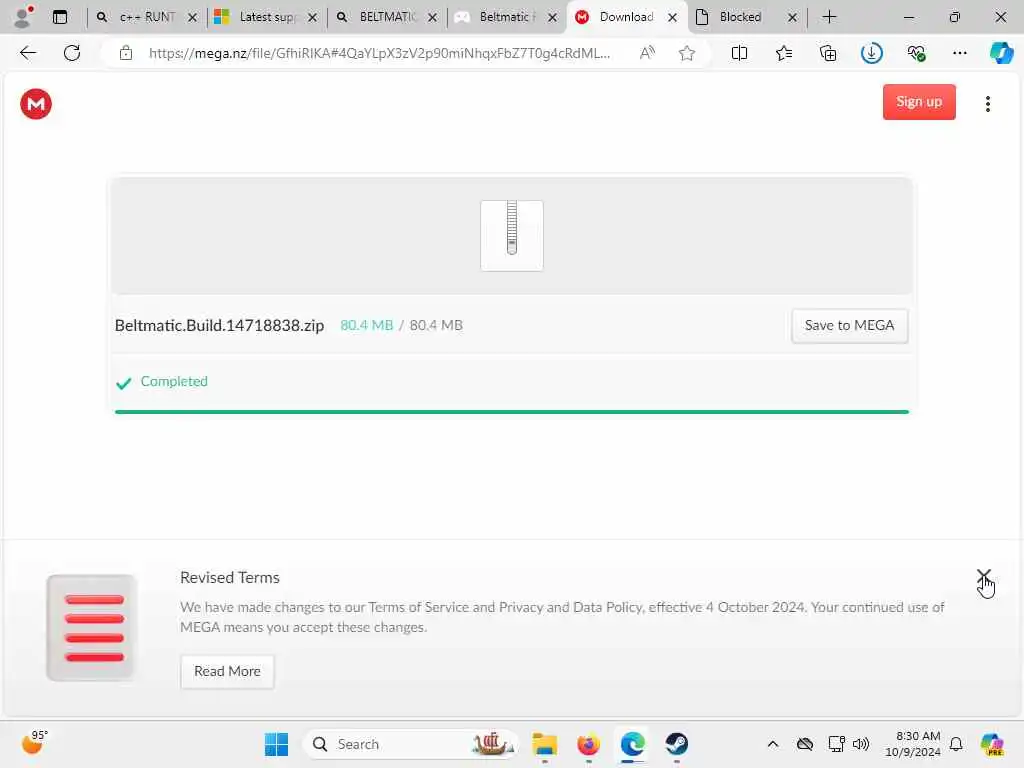Click the Save to MEGA button
Viewport: 1024px width, 768px height.
849,325
